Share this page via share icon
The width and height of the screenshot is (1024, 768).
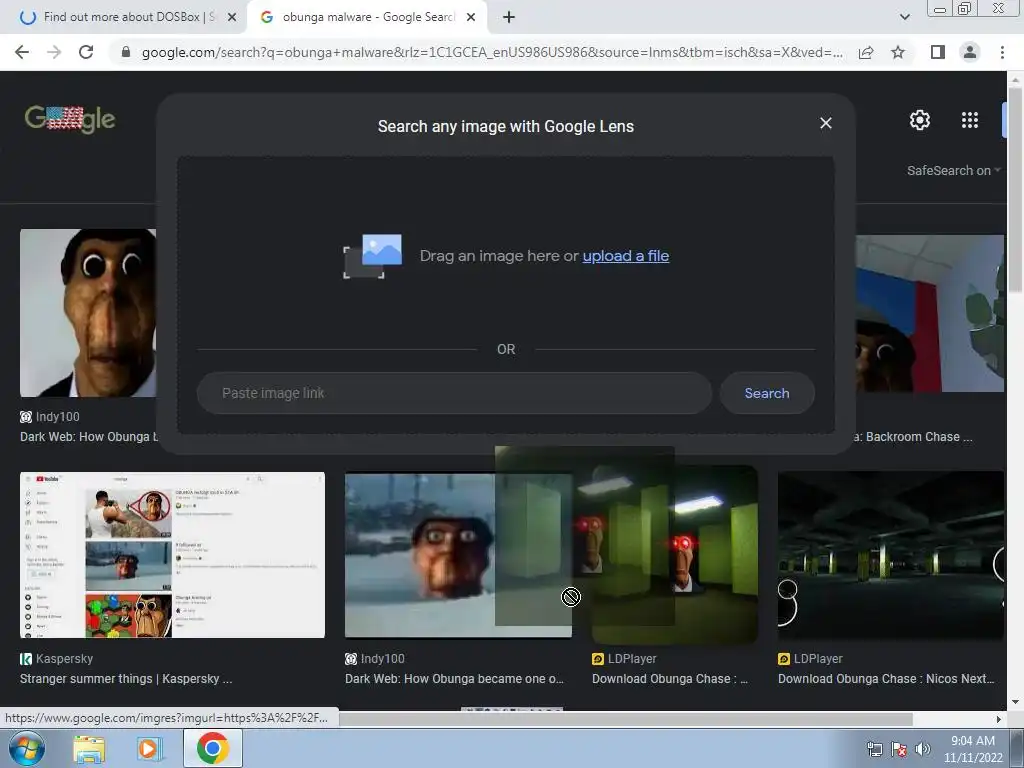click(x=866, y=52)
